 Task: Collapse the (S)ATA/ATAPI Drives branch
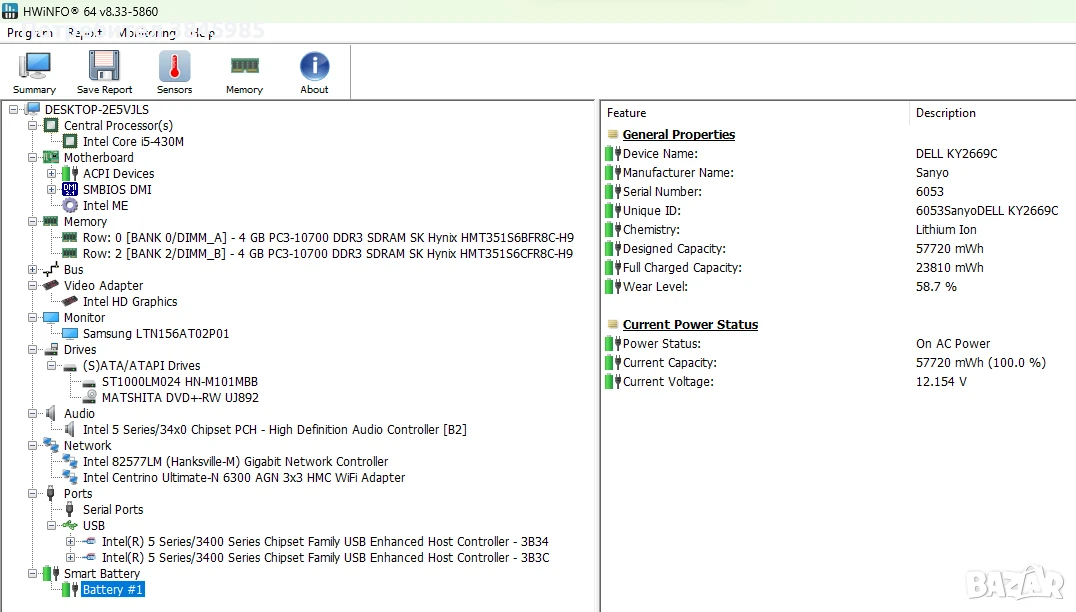pyautogui.click(x=51, y=366)
